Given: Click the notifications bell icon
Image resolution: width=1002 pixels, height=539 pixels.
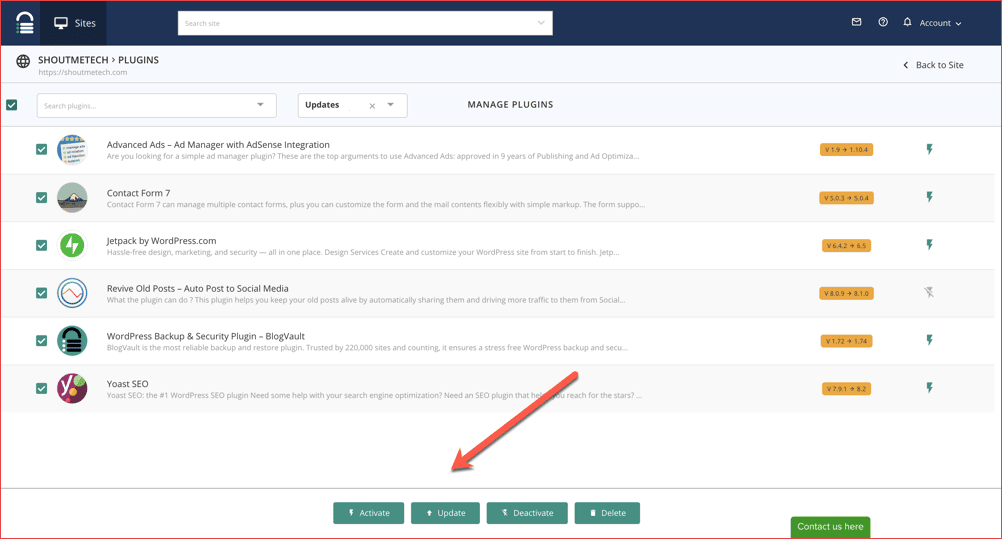Looking at the screenshot, I should (x=907, y=22).
